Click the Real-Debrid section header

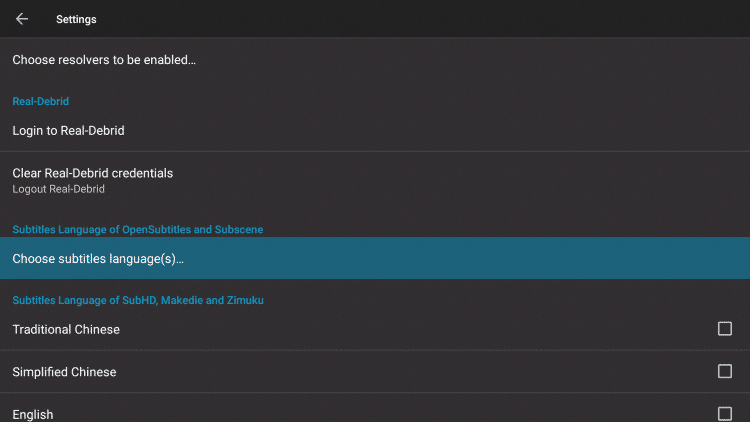[x=41, y=101]
